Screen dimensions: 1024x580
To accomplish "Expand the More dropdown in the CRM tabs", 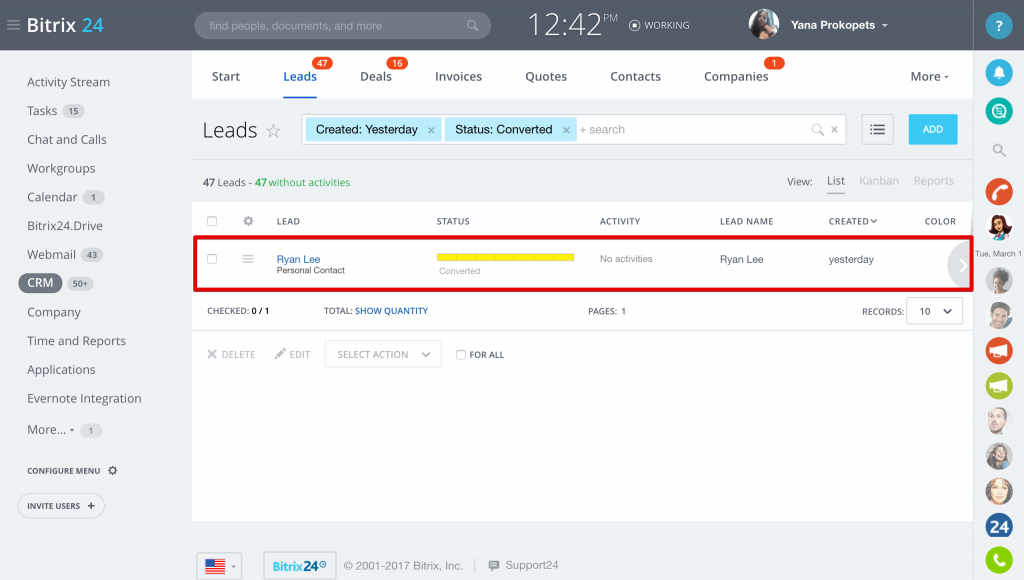I will (929, 76).
